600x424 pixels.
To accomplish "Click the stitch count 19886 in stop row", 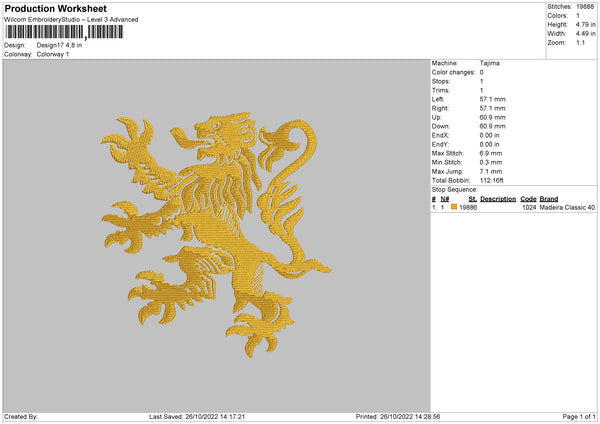I will click(x=468, y=207).
